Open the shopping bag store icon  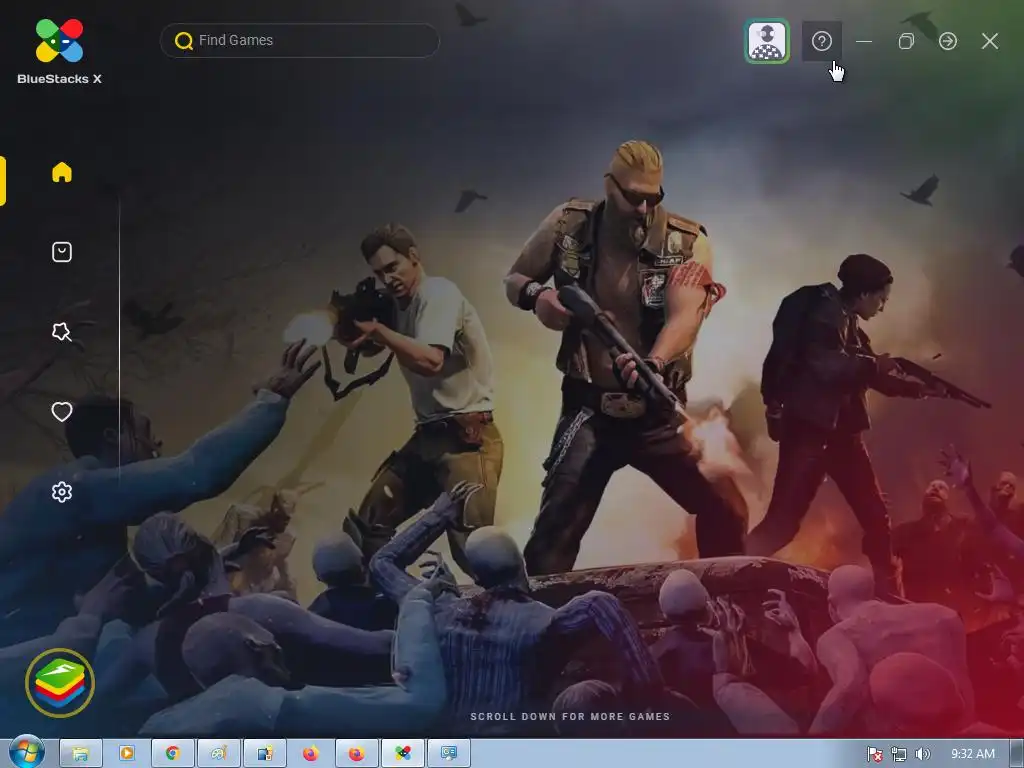tap(62, 252)
